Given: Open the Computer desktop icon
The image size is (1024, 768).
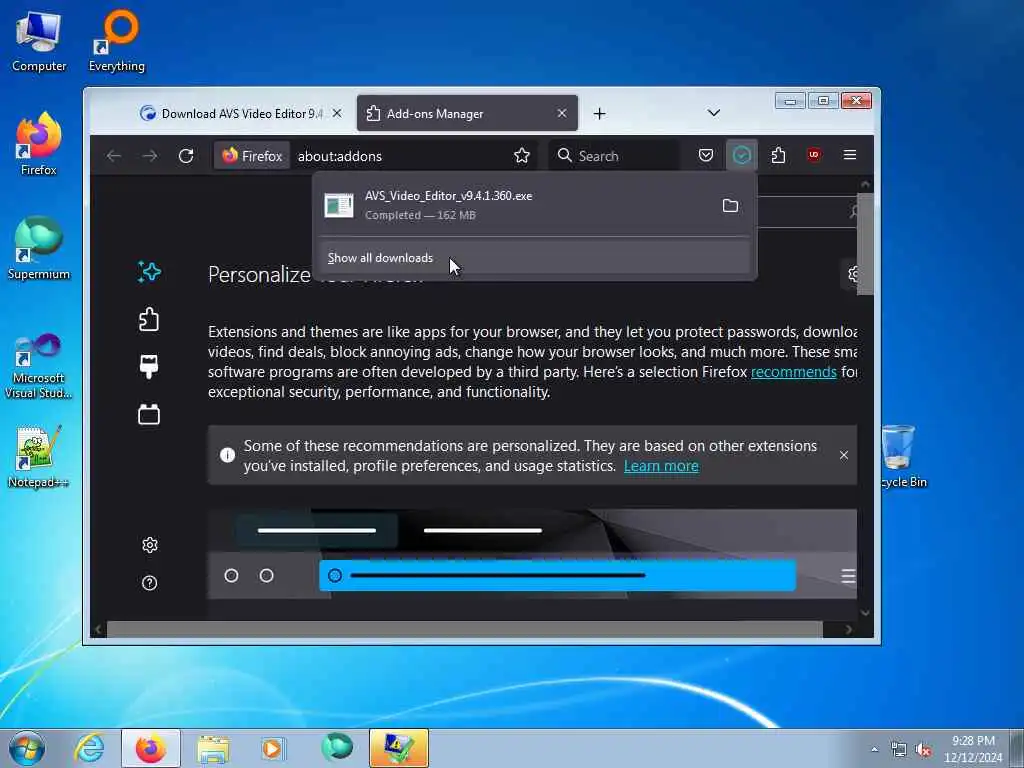Looking at the screenshot, I should point(39,42).
